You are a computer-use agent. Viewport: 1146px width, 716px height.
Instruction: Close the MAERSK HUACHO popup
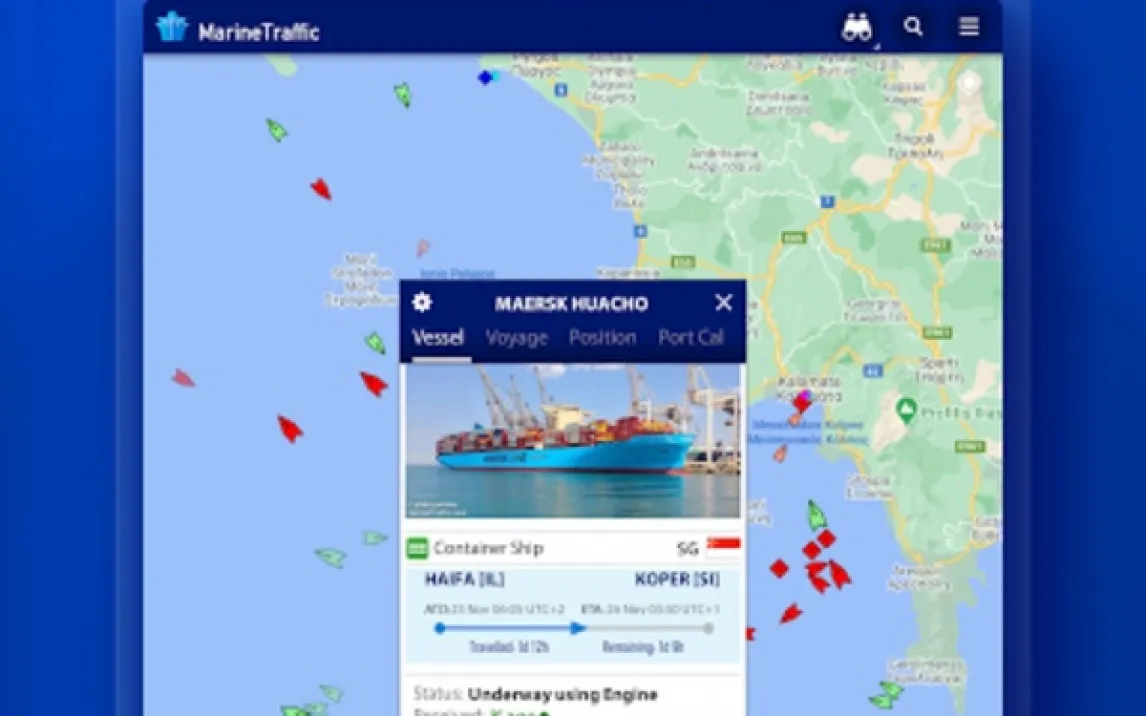point(724,302)
